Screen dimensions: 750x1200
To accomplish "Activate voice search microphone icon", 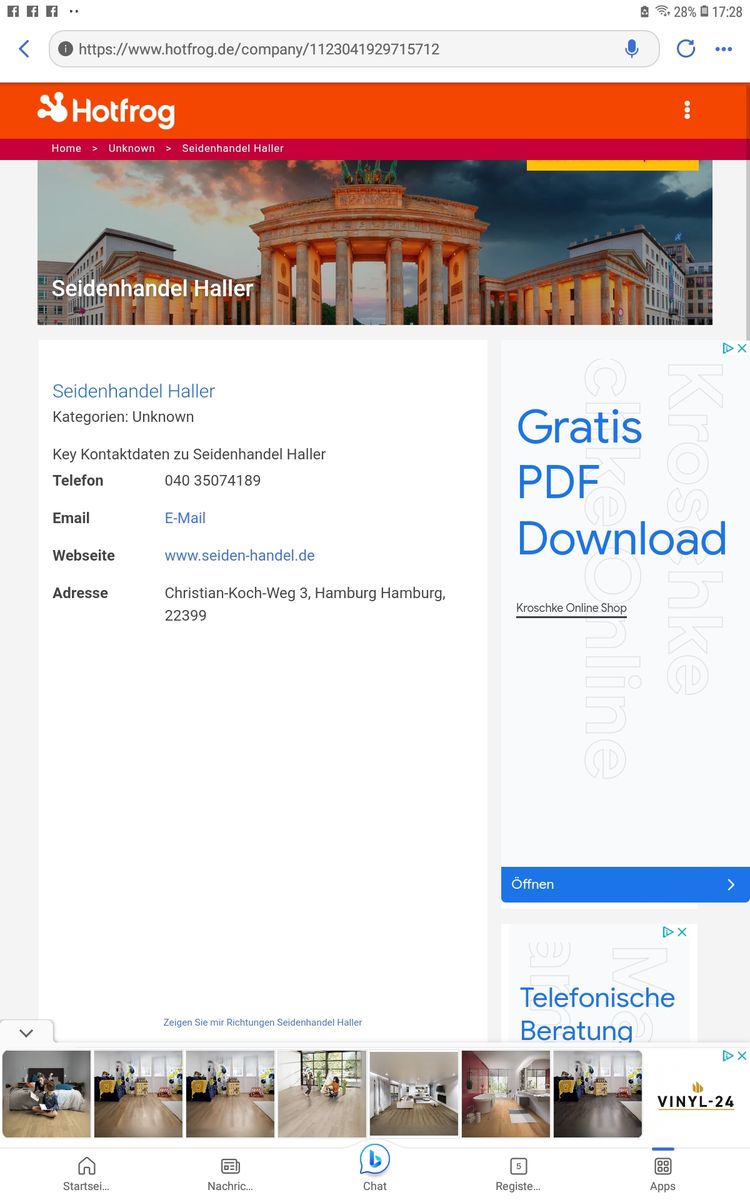I will [631, 49].
